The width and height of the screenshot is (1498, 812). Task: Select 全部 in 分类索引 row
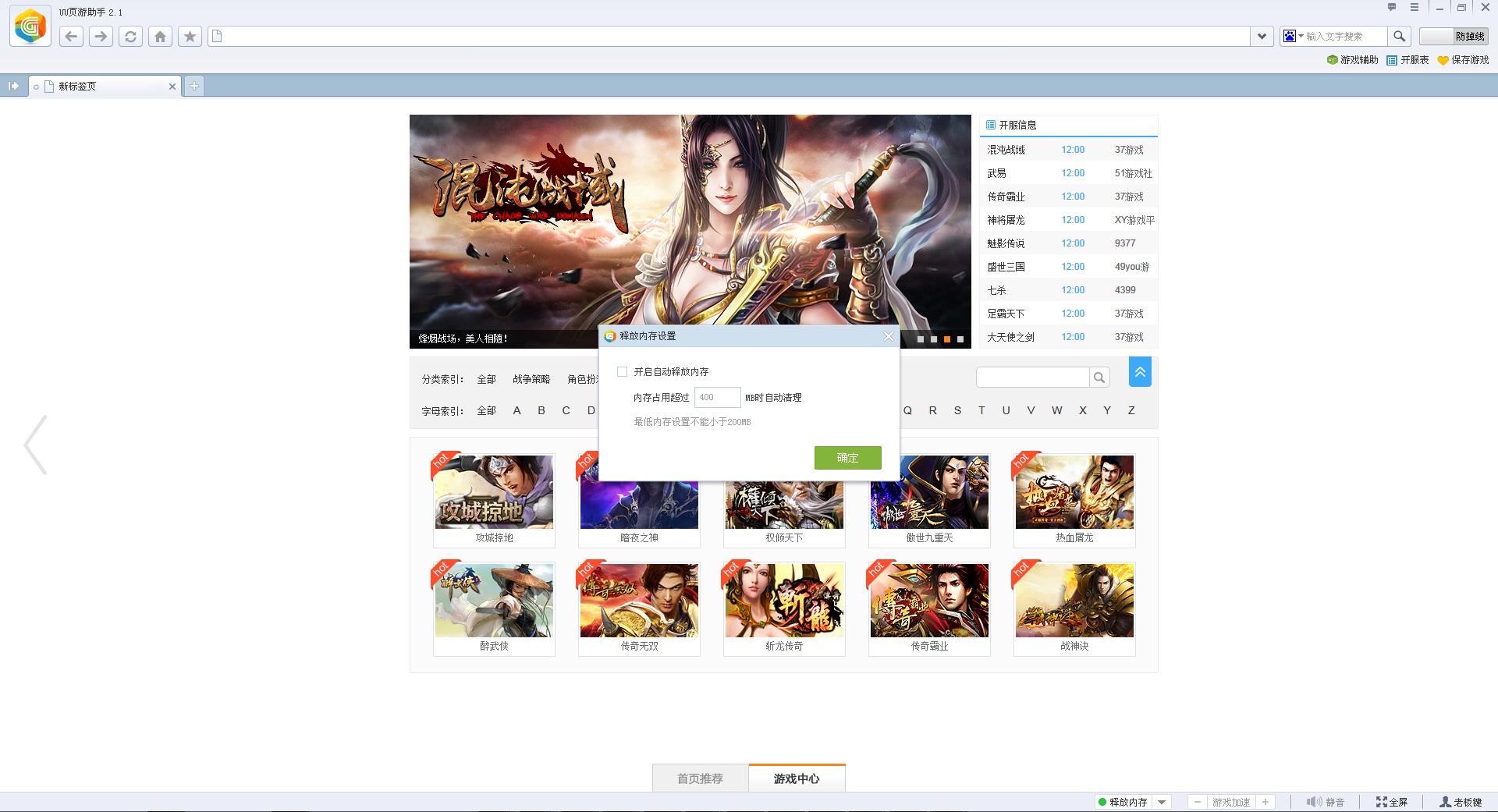pos(486,379)
